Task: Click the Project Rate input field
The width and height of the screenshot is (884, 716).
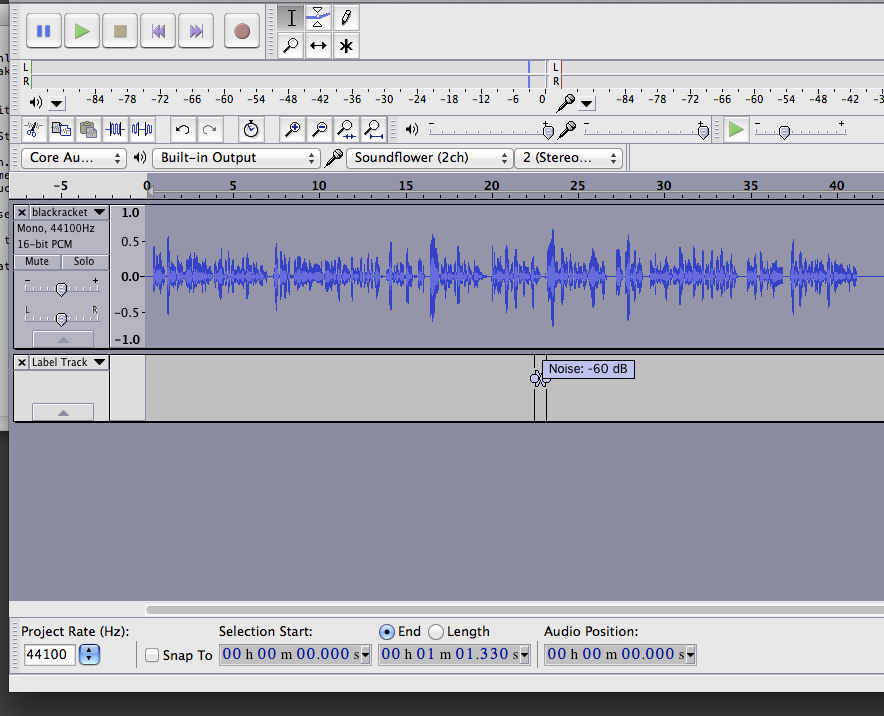Action: 48,655
